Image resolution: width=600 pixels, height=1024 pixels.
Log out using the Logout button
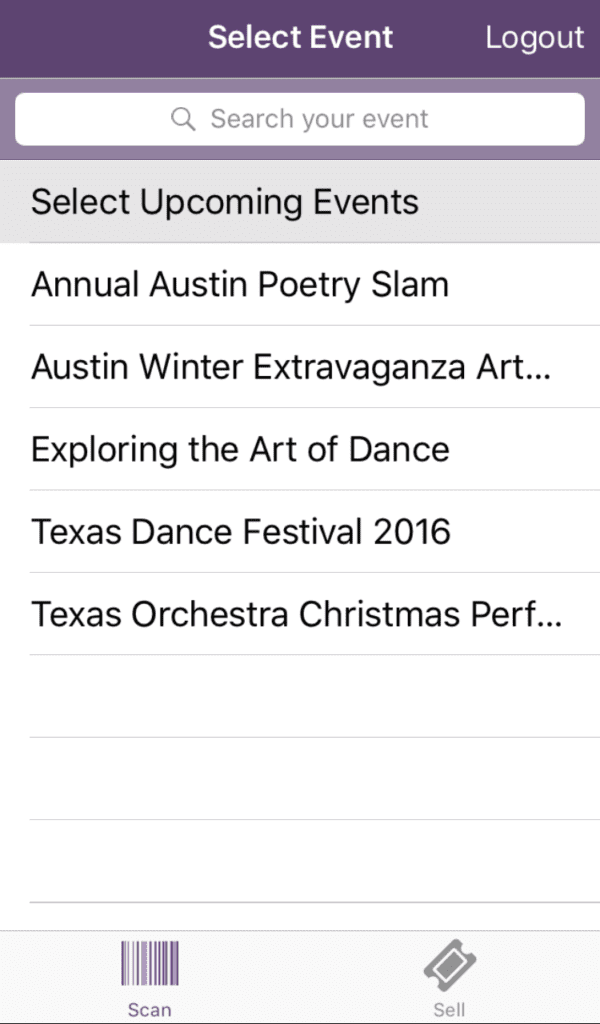(x=535, y=38)
